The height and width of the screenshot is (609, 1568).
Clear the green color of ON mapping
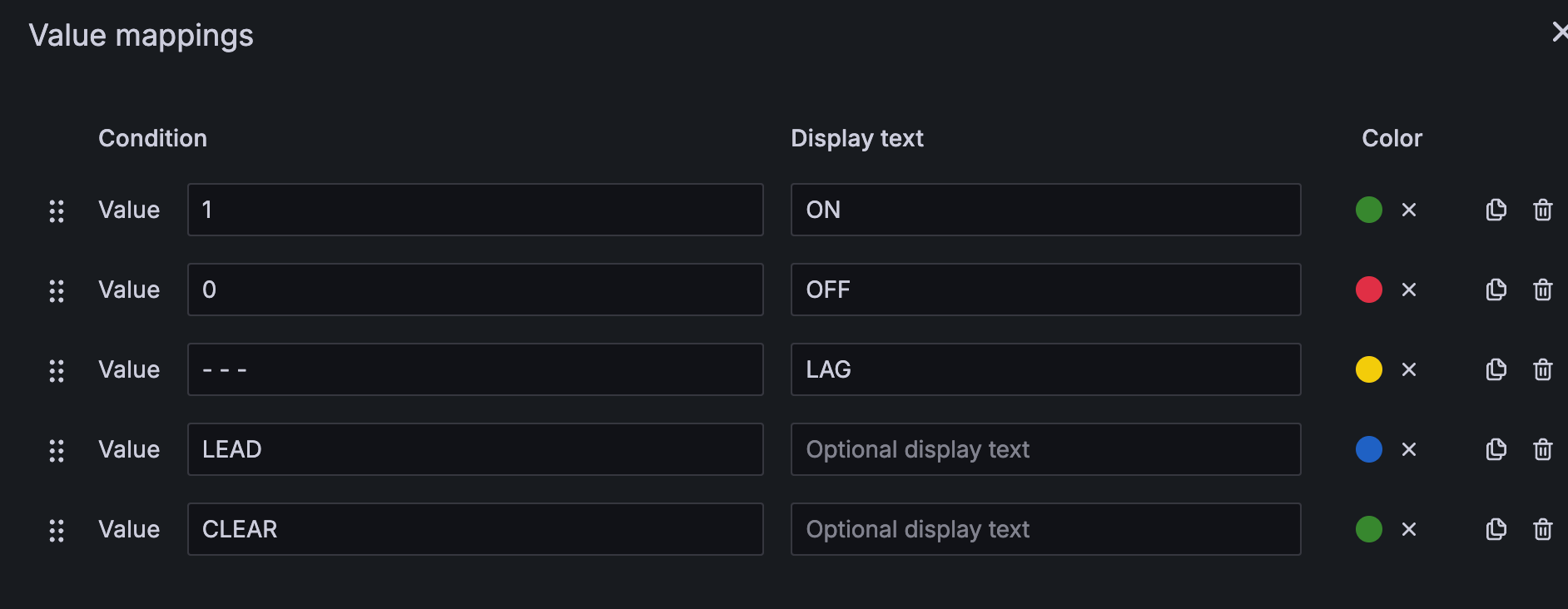(x=1408, y=210)
